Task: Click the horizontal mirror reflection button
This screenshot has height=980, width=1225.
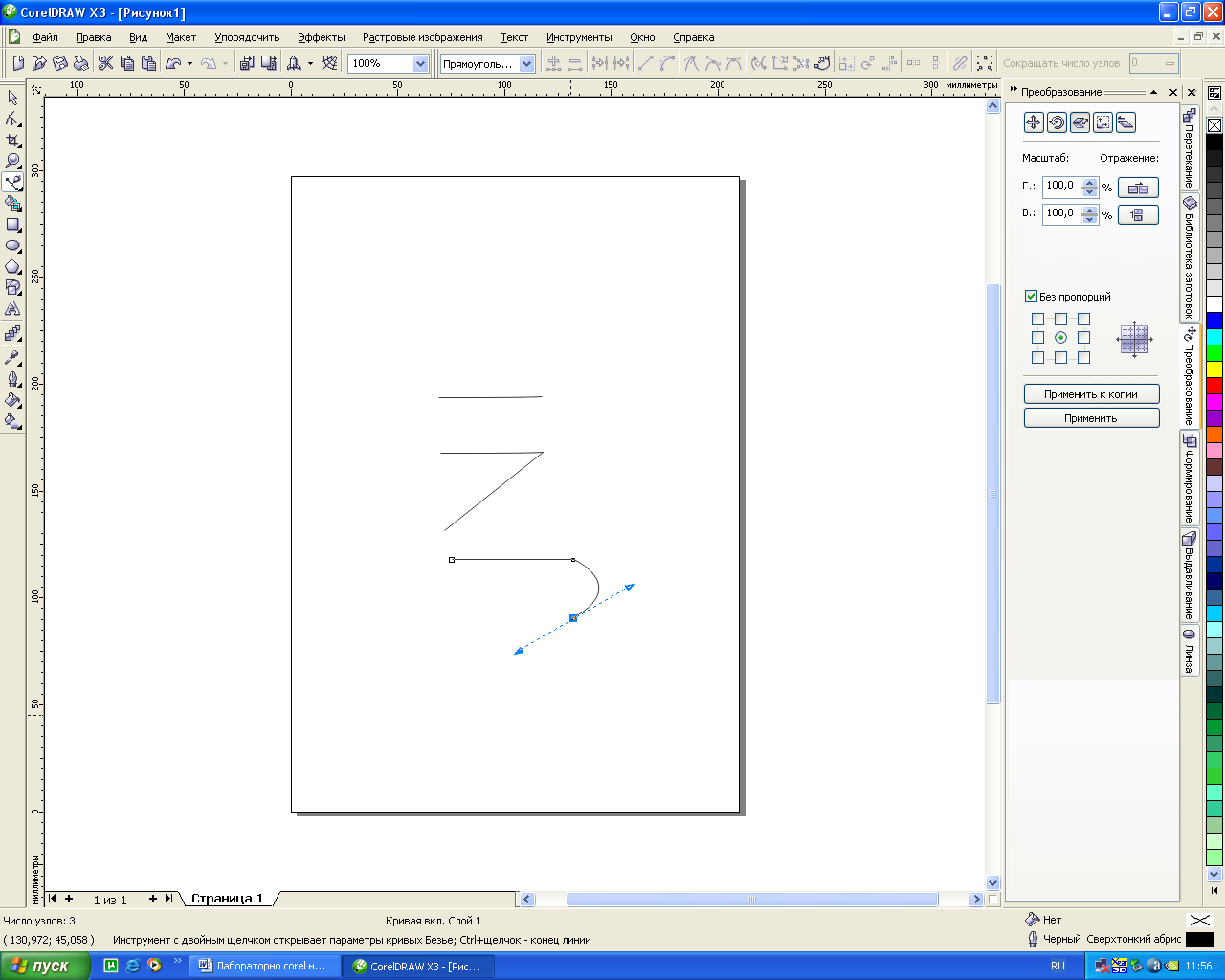Action: point(1138,188)
